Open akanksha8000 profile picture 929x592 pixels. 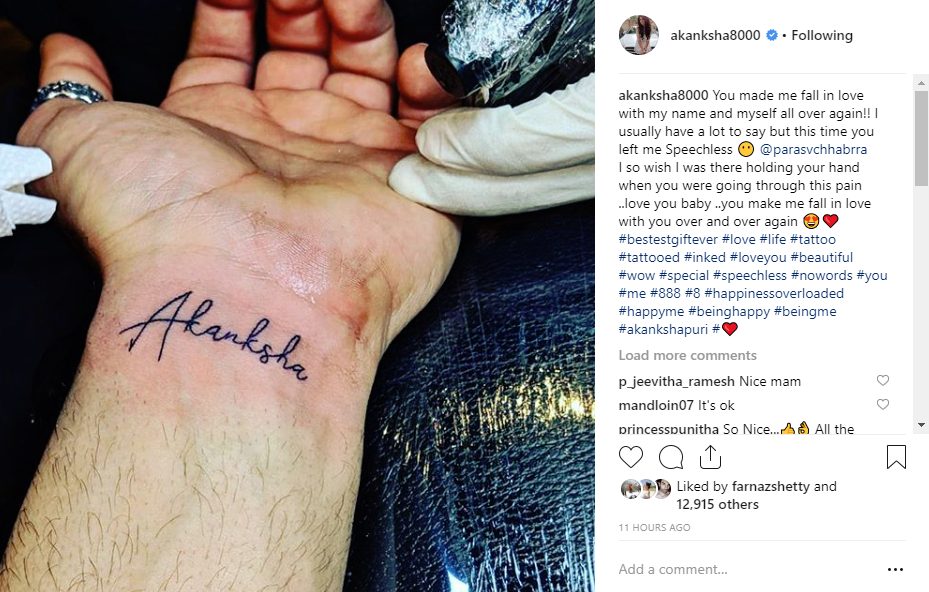click(639, 36)
